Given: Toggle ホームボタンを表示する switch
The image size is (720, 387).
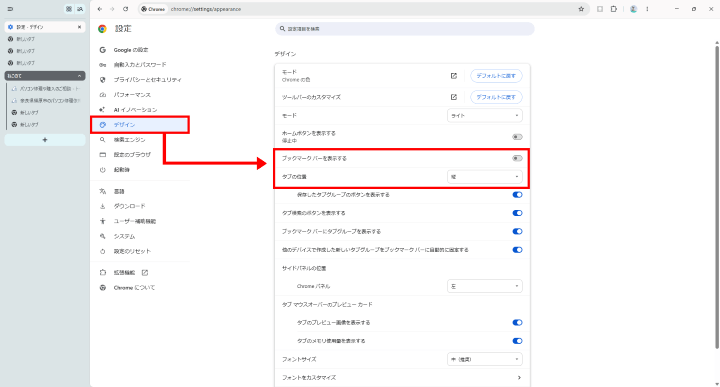Looking at the screenshot, I should pyautogui.click(x=517, y=137).
